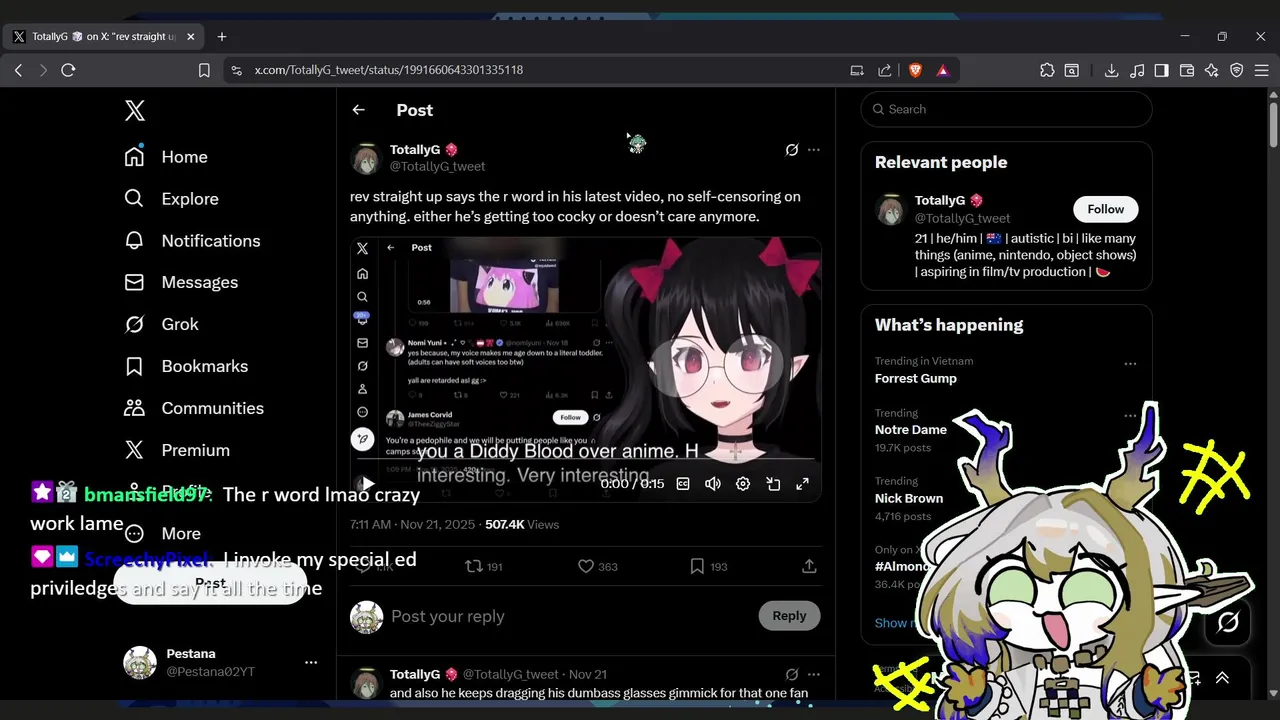Open browser hamburger main menu
The height and width of the screenshot is (720, 1280).
1262,70
